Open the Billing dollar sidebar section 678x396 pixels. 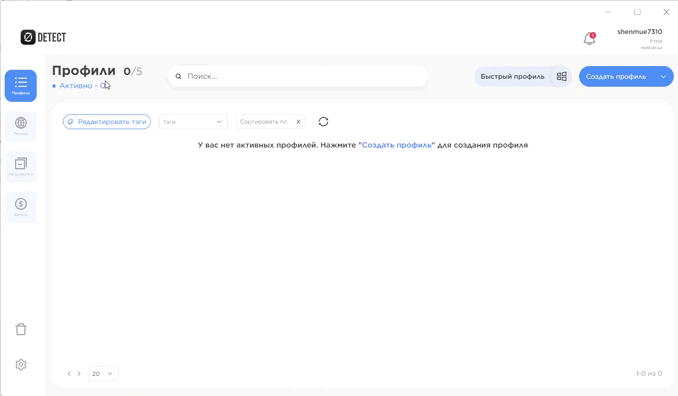21,207
